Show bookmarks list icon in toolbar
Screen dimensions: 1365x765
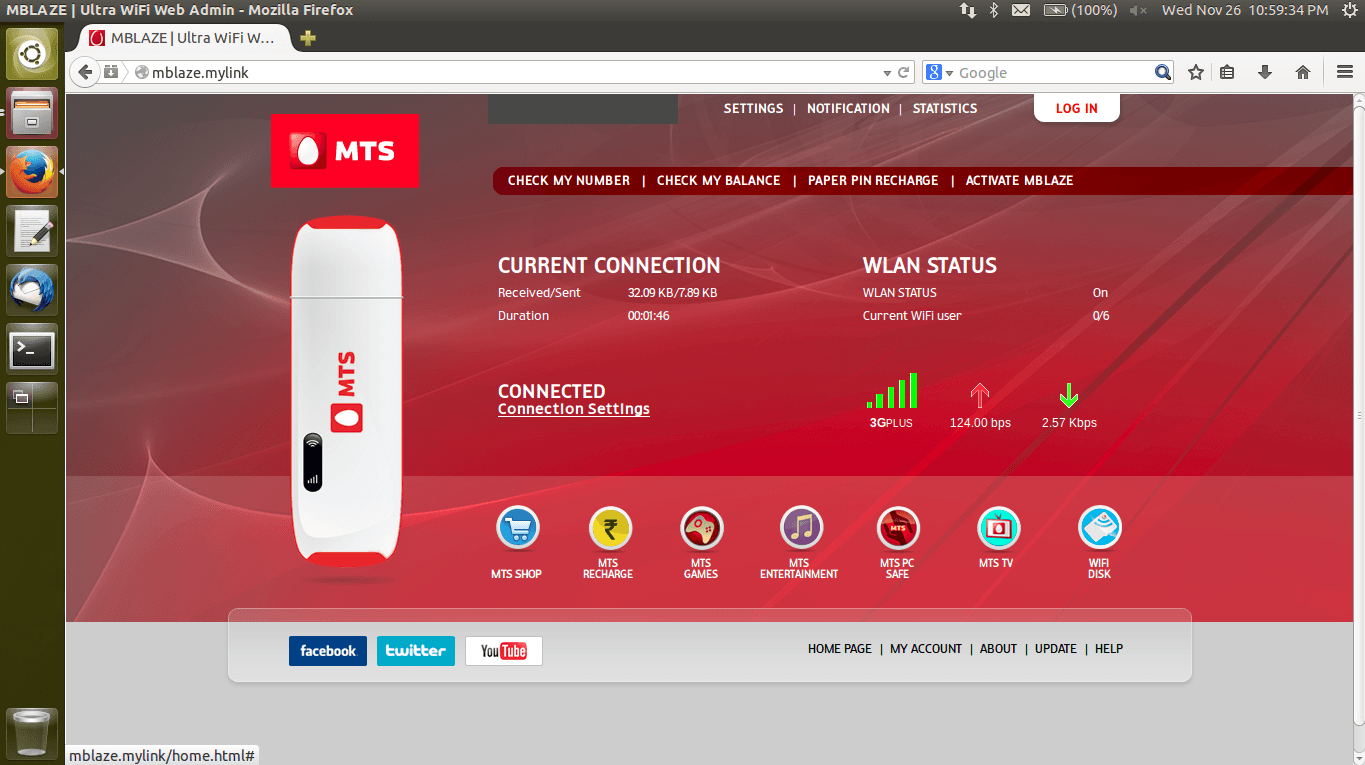pos(1228,72)
